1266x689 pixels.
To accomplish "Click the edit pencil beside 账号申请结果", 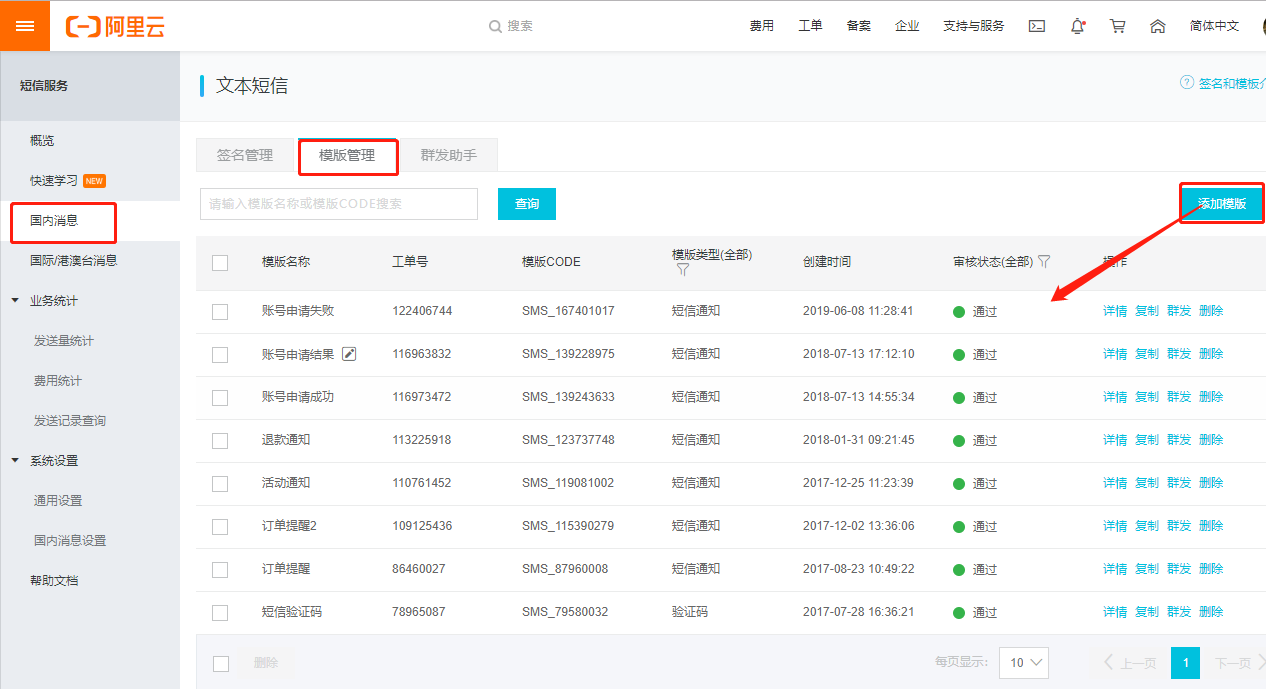I will (x=349, y=353).
